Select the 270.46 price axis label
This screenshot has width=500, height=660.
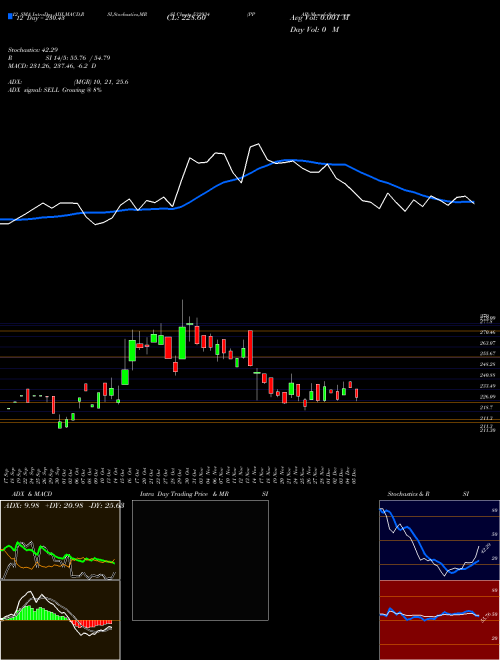pos(487,333)
